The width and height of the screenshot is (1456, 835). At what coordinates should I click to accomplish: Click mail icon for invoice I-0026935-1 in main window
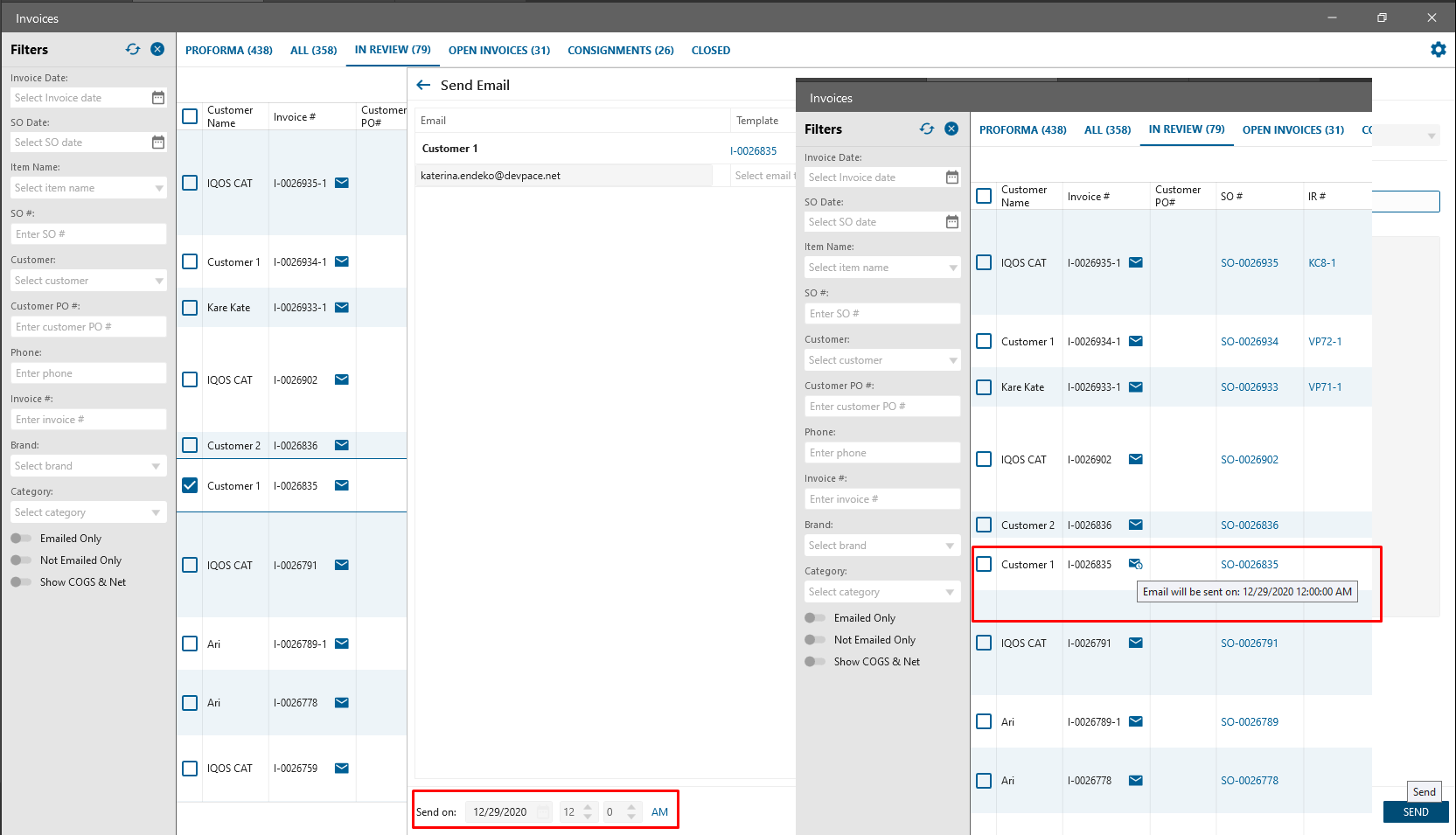point(342,183)
